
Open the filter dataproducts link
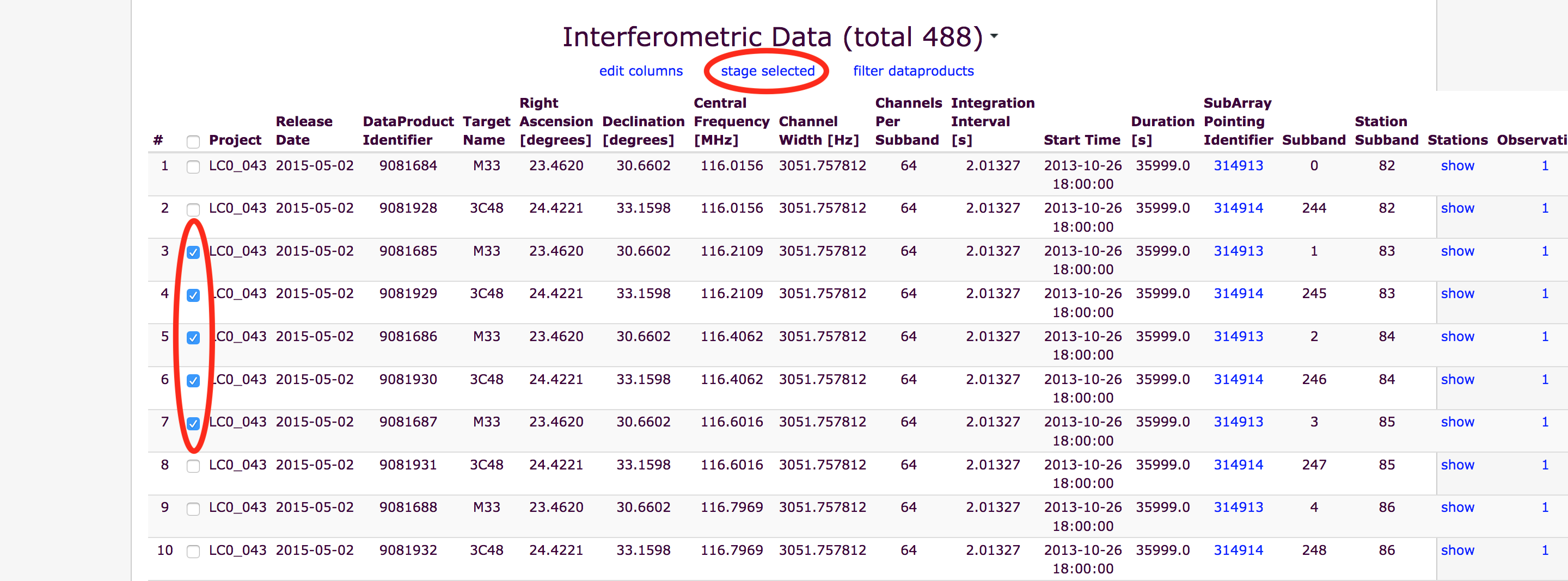[x=913, y=71]
